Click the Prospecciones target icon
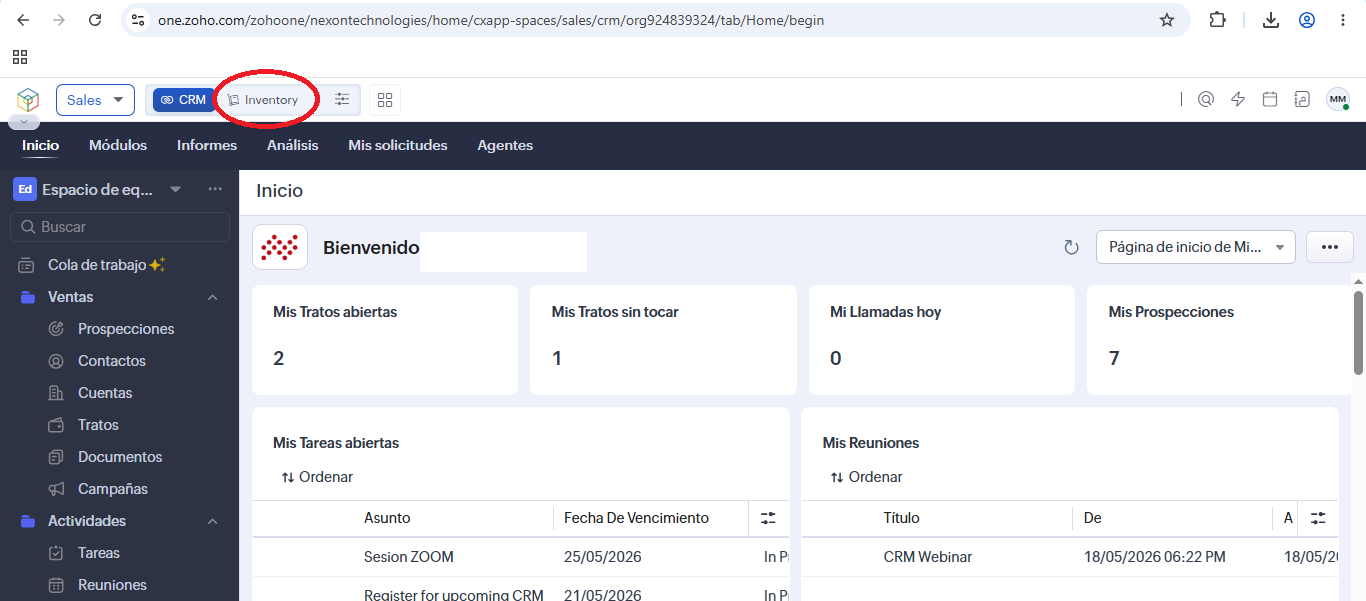 (57, 329)
